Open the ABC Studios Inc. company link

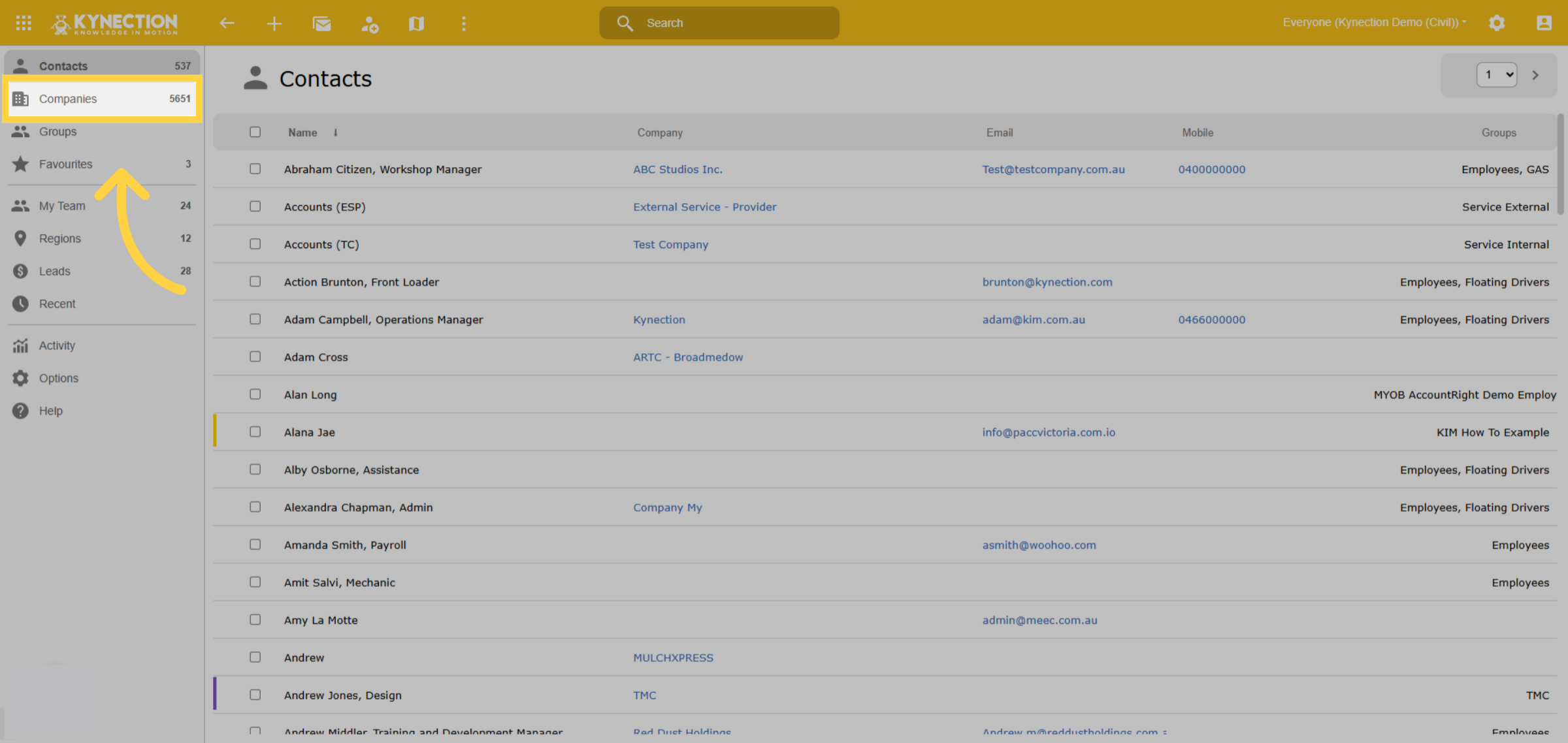point(678,169)
